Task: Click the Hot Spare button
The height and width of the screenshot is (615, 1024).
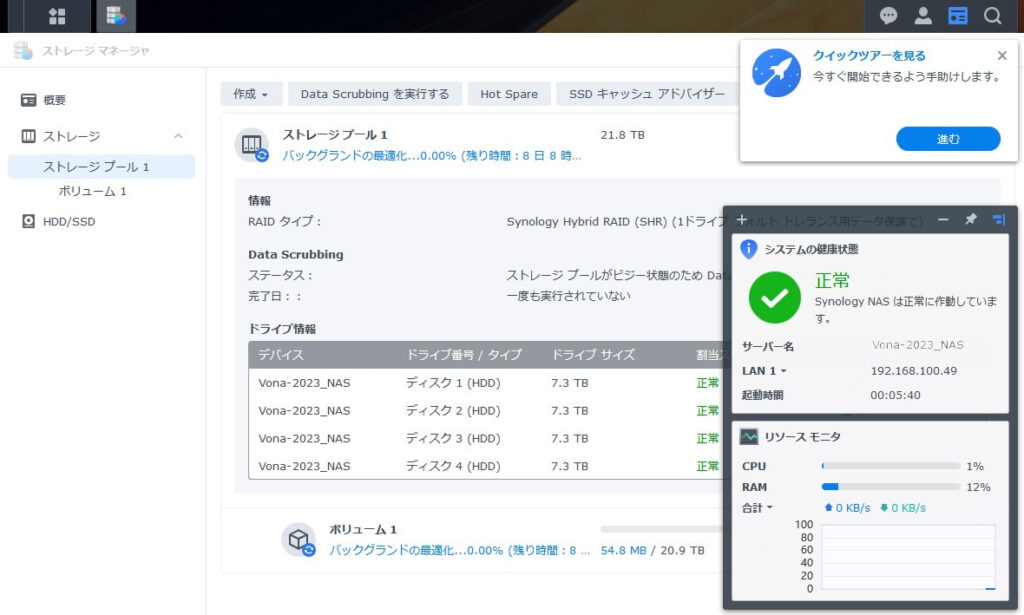Action: [509, 94]
